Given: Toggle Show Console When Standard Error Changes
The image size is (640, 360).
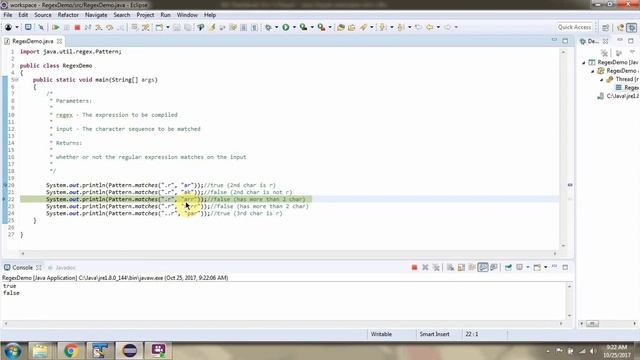Looking at the screenshot, I should point(493,267).
